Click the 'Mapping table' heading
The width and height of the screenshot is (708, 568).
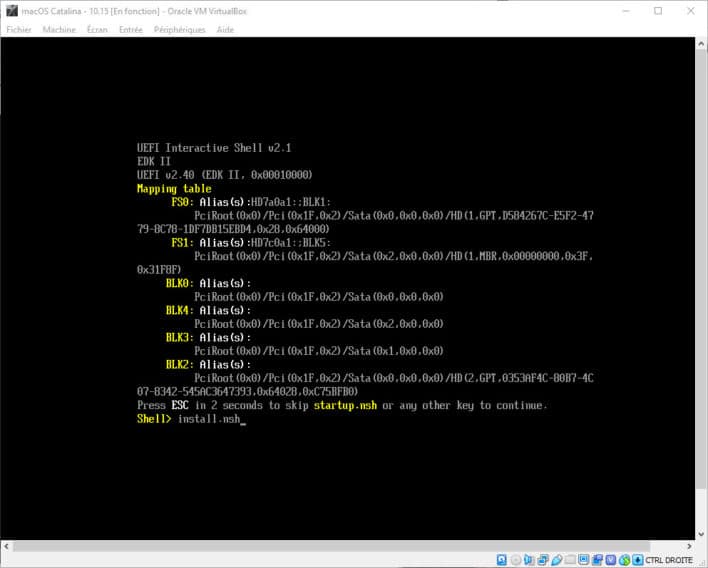tap(174, 189)
